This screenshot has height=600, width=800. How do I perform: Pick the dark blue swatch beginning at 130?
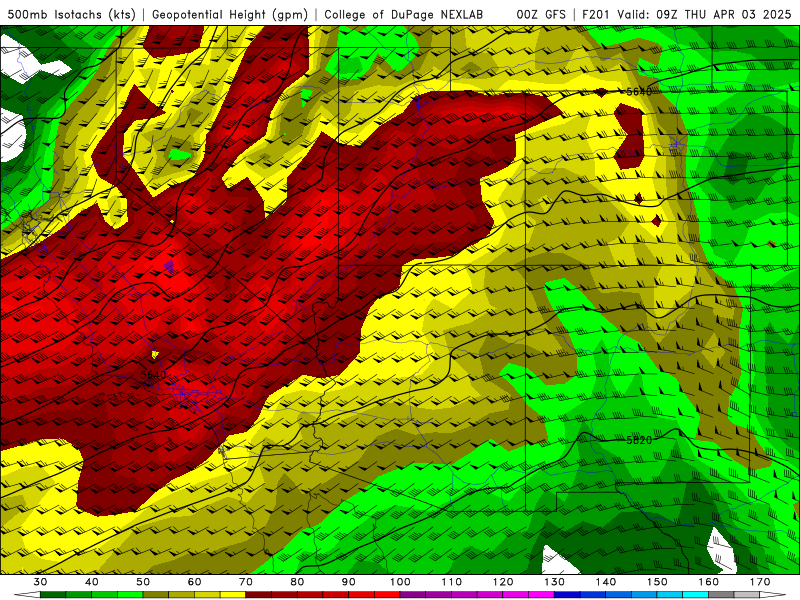pyautogui.click(x=567, y=595)
